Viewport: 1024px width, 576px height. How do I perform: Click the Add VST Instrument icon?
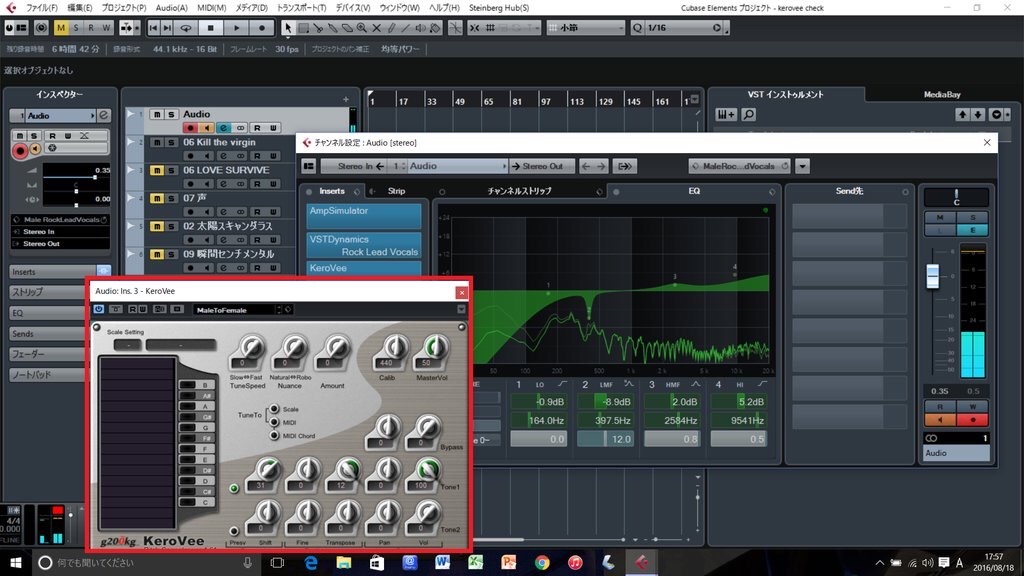pos(726,114)
